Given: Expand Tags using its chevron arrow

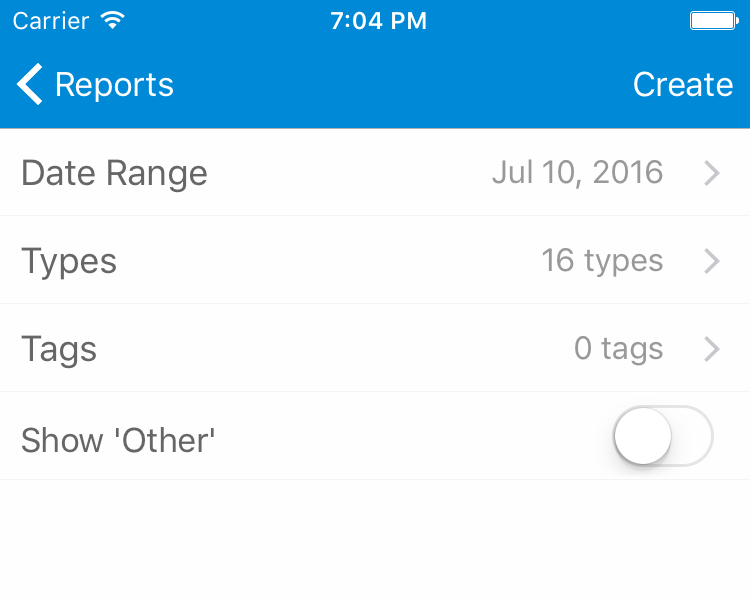Looking at the screenshot, I should click(712, 349).
